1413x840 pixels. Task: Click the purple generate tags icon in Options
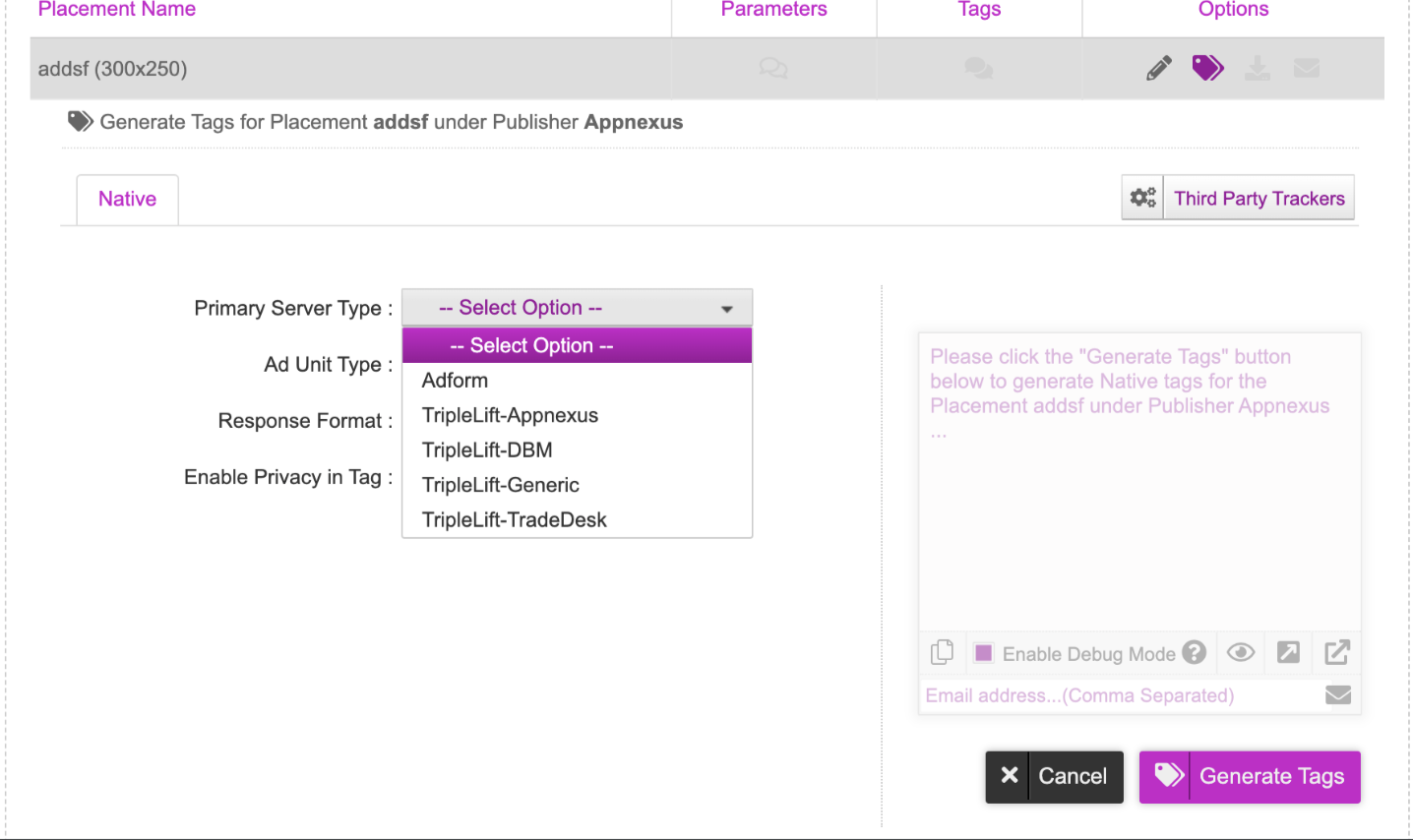tap(1207, 68)
